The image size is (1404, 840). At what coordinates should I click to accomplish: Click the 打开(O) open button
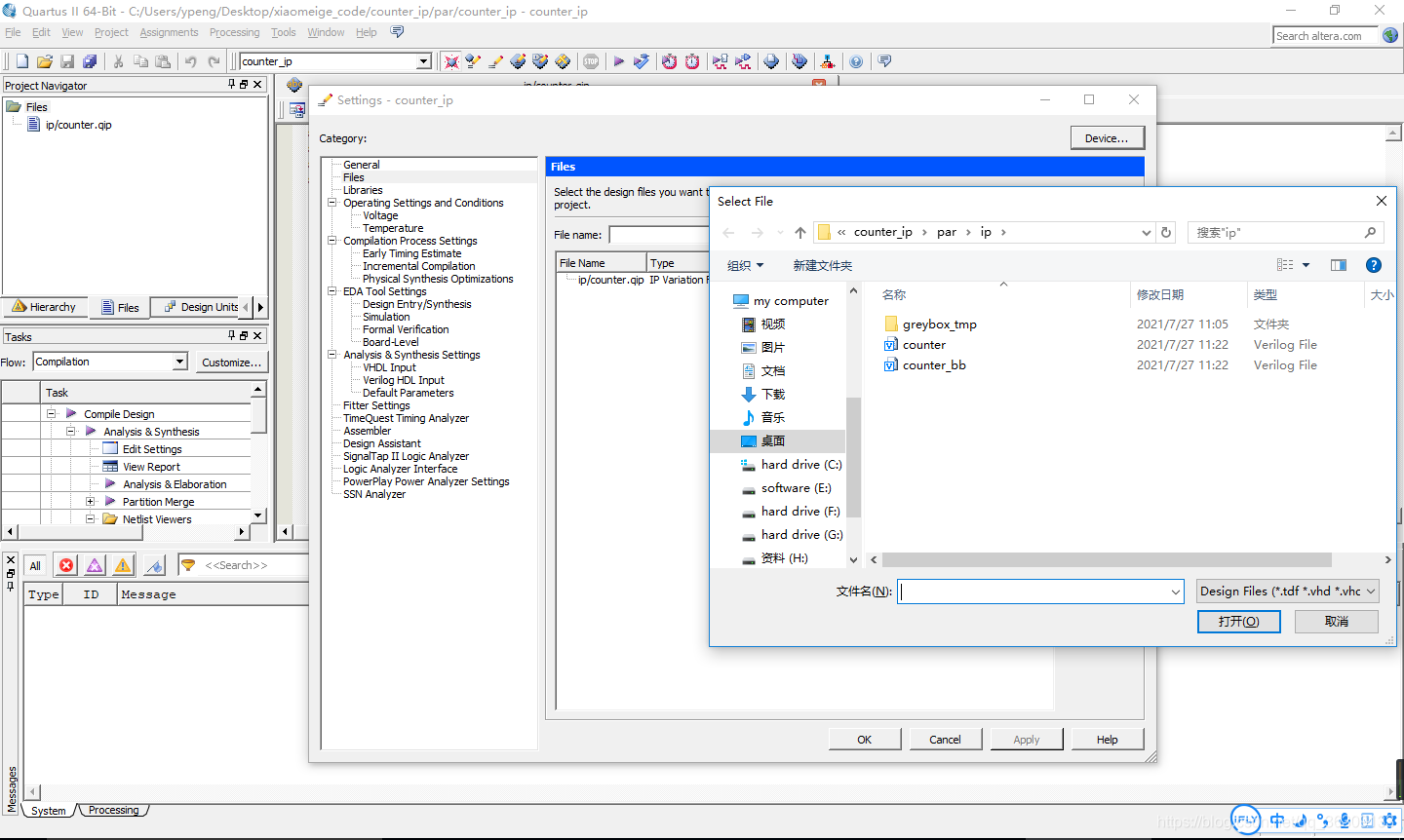1238,621
